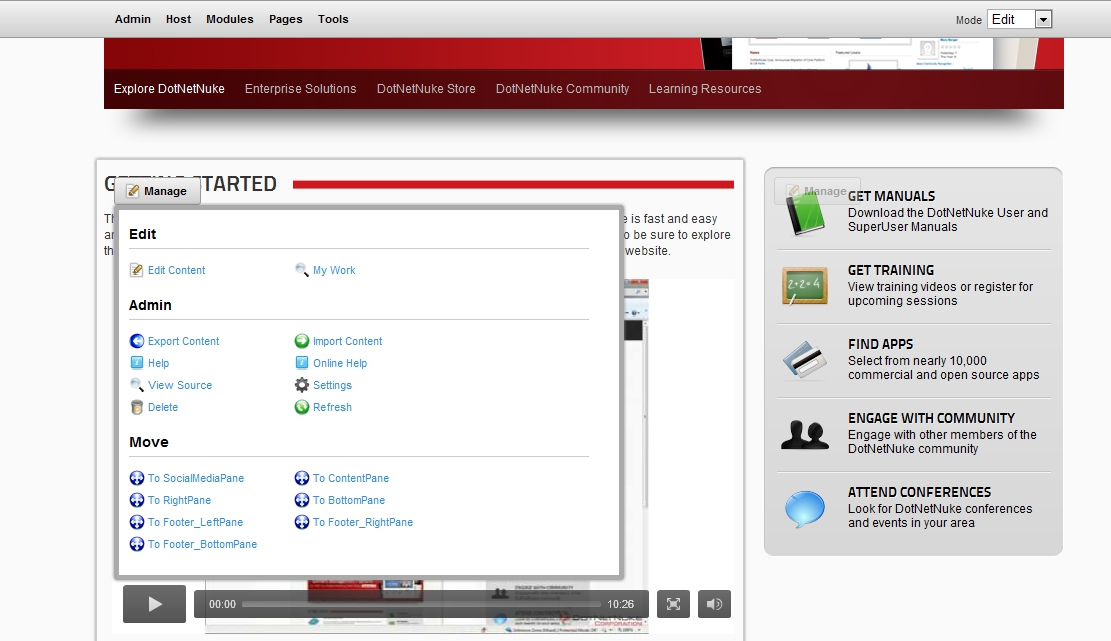The width and height of the screenshot is (1111, 641).
Task: Click the Find Apps credit card icon
Action: tap(805, 360)
